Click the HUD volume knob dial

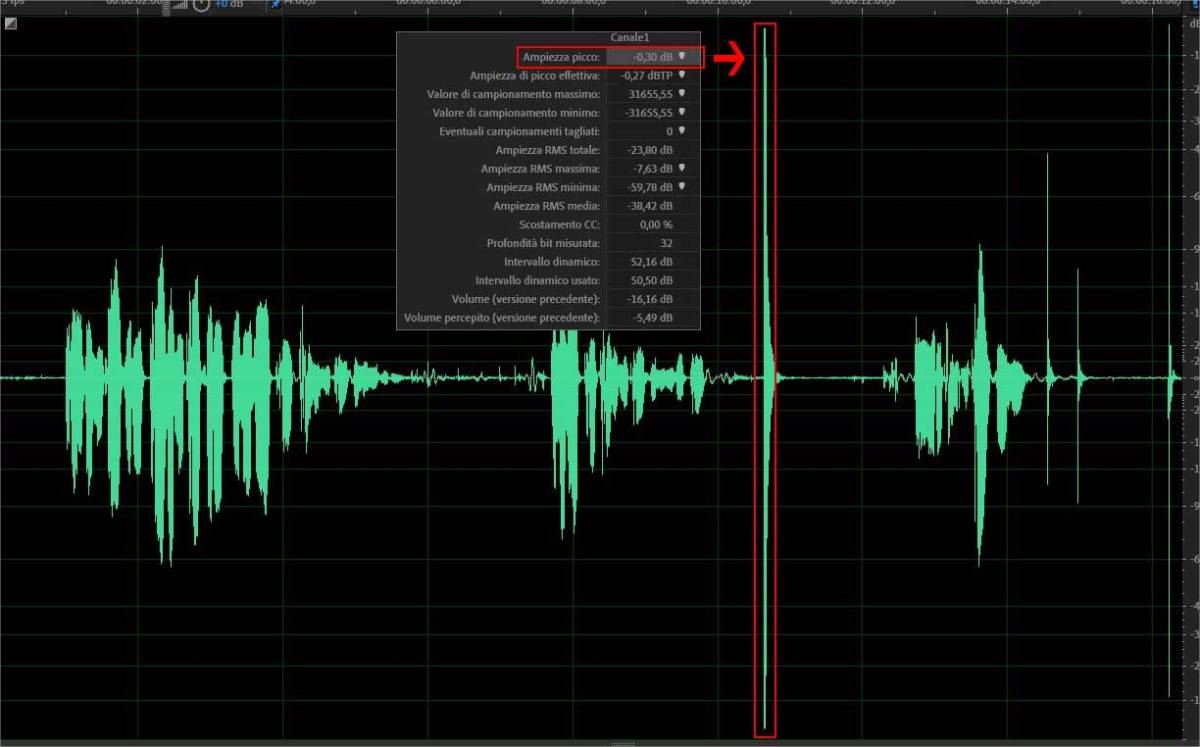[201, 5]
